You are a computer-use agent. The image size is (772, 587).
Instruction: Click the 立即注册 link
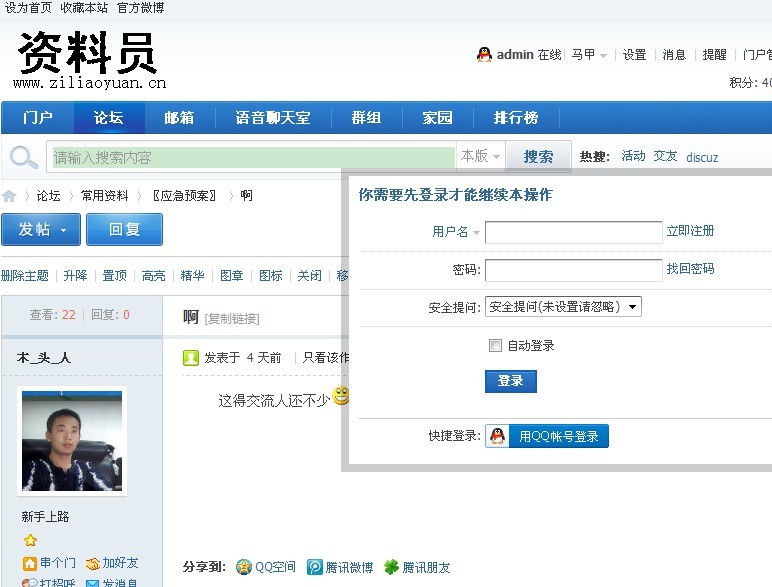690,231
